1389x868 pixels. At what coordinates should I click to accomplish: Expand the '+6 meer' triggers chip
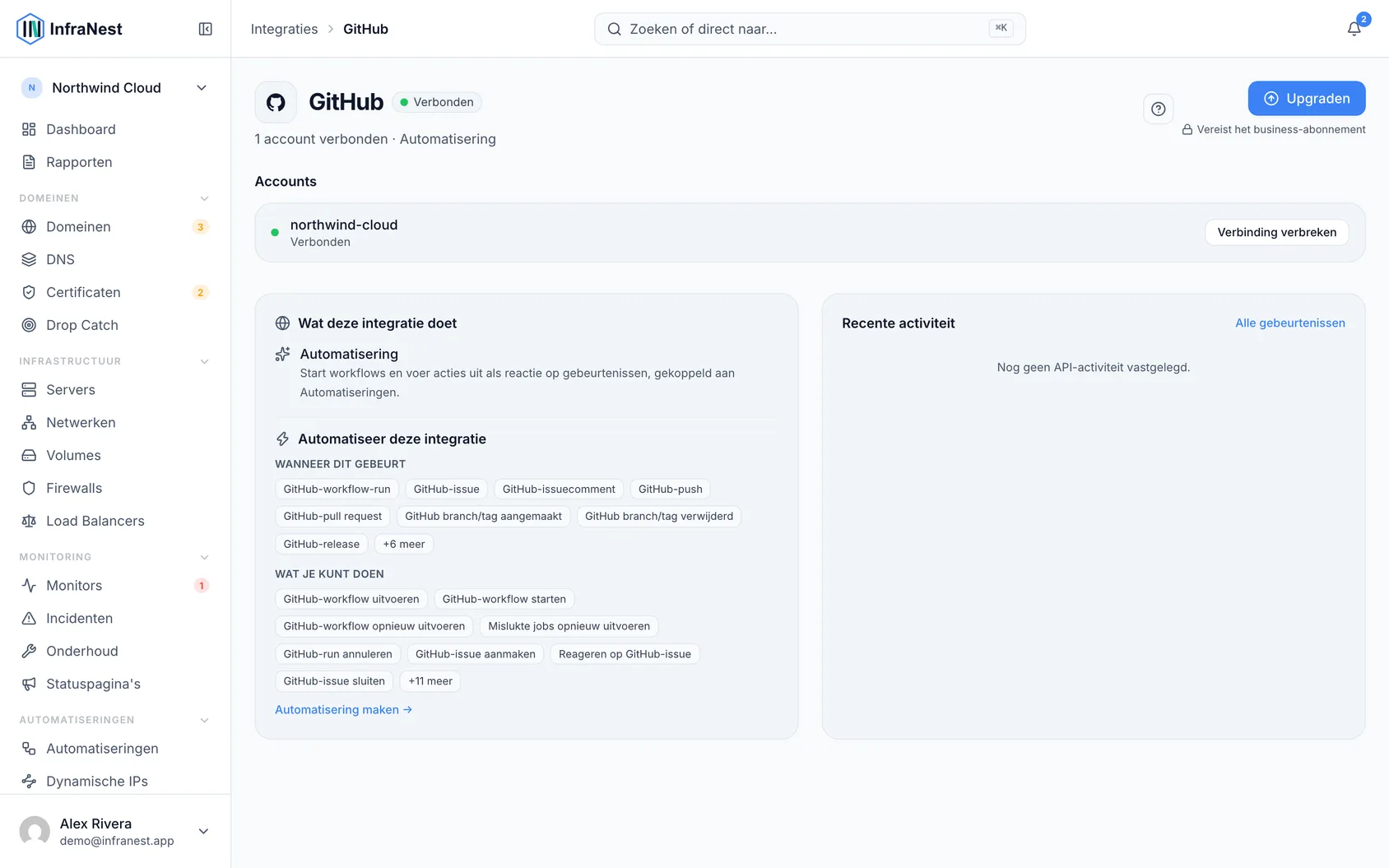tap(404, 544)
